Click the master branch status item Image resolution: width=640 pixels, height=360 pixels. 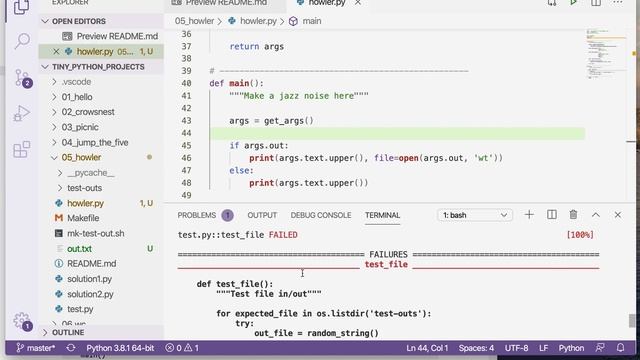[36, 348]
